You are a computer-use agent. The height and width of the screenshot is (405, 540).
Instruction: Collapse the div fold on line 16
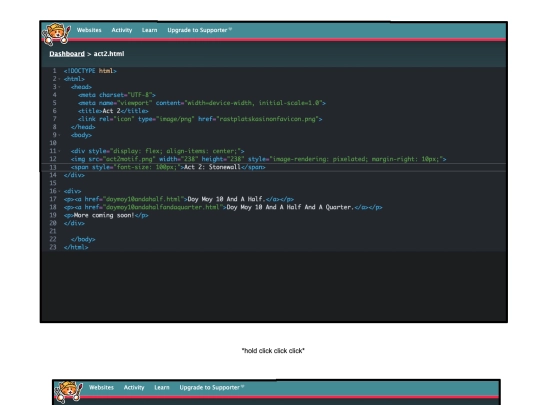(59, 191)
